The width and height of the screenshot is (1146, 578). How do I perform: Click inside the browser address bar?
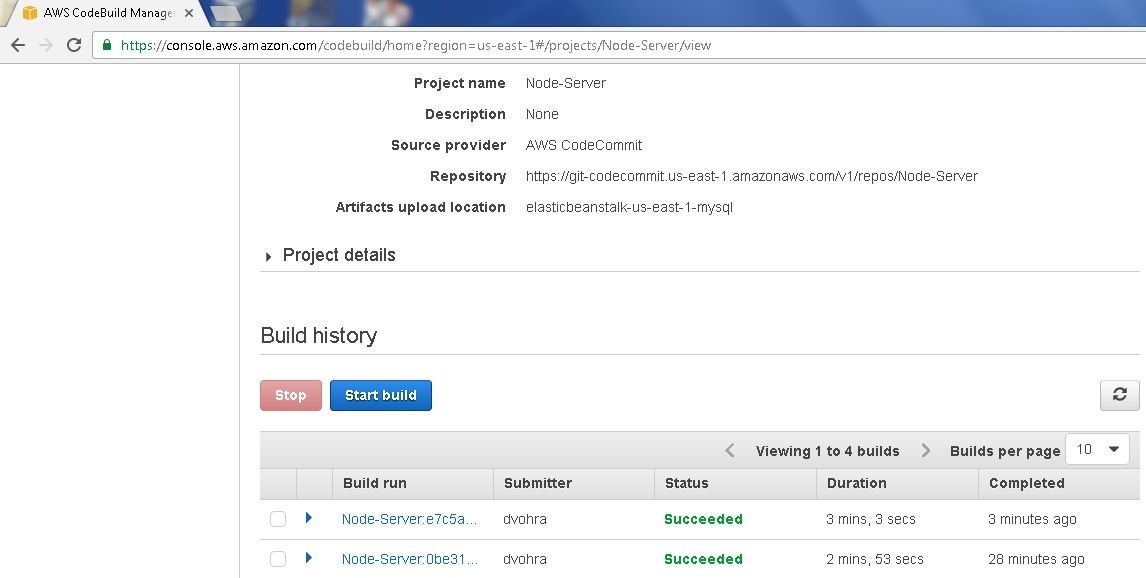(400, 45)
